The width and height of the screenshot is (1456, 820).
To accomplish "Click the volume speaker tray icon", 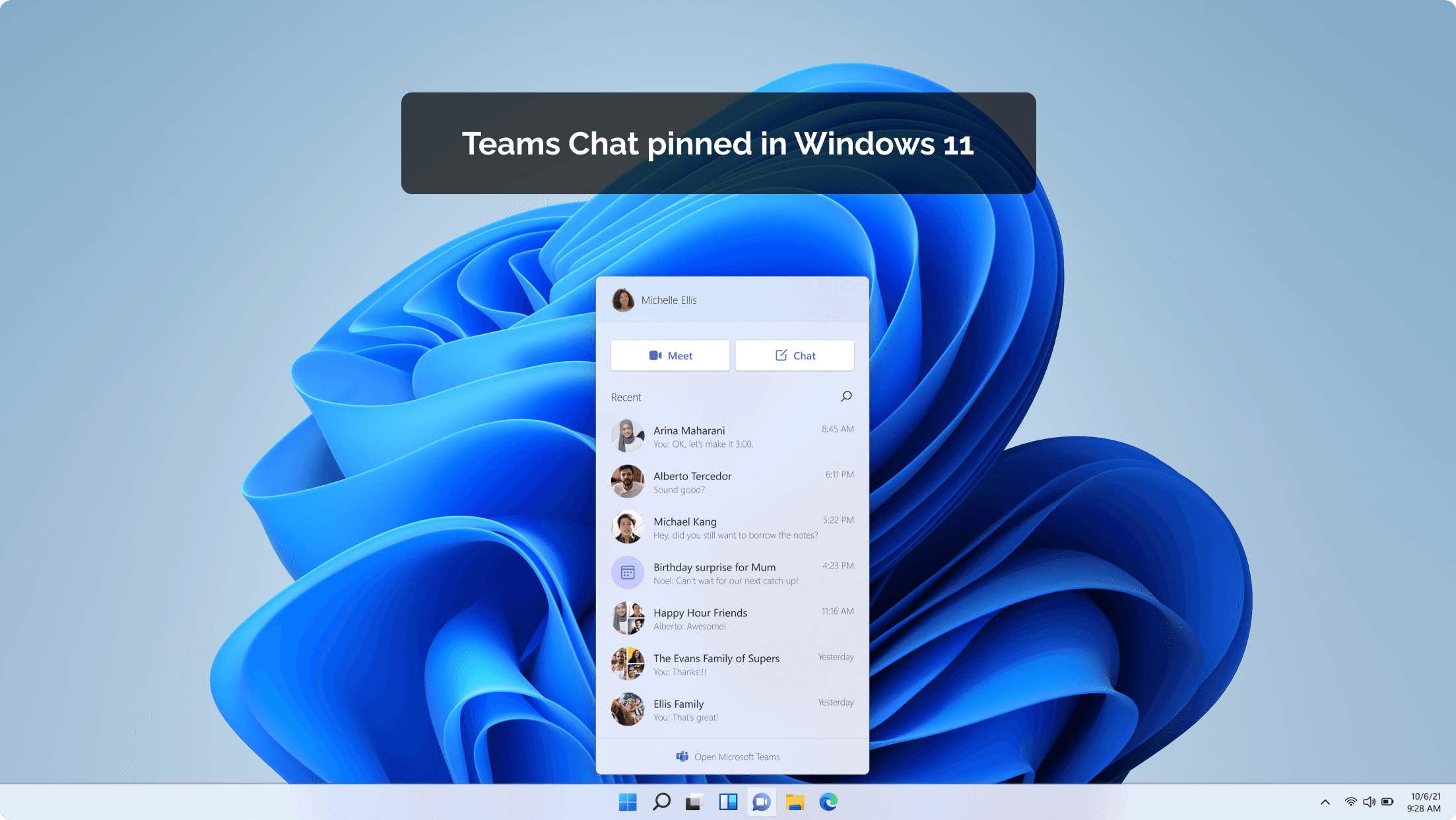I will 1369,802.
